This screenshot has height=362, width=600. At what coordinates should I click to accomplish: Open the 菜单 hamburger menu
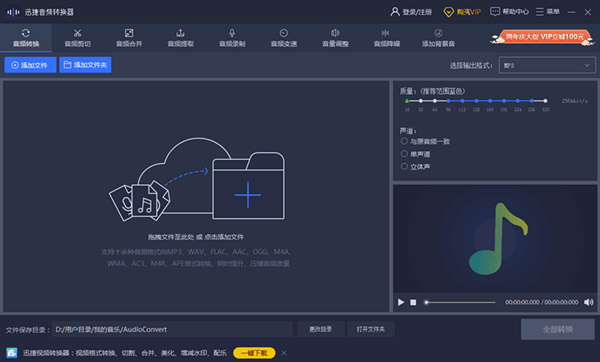[x=548, y=12]
